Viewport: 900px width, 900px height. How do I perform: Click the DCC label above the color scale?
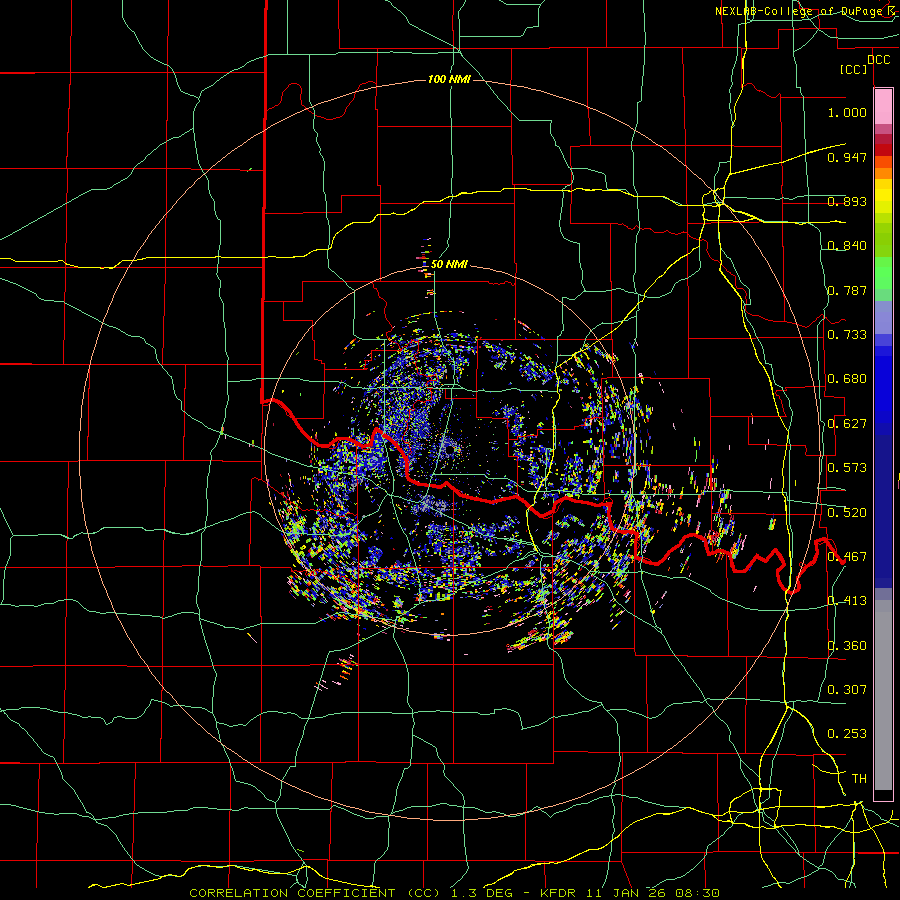878,60
